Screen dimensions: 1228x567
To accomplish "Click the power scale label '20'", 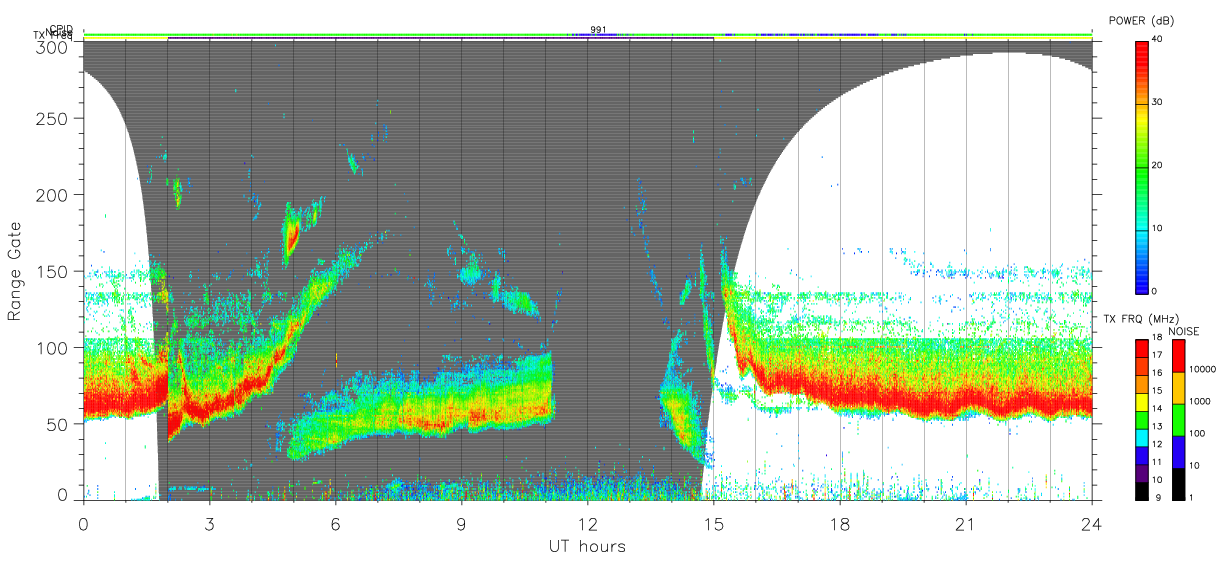I will pos(1157,166).
